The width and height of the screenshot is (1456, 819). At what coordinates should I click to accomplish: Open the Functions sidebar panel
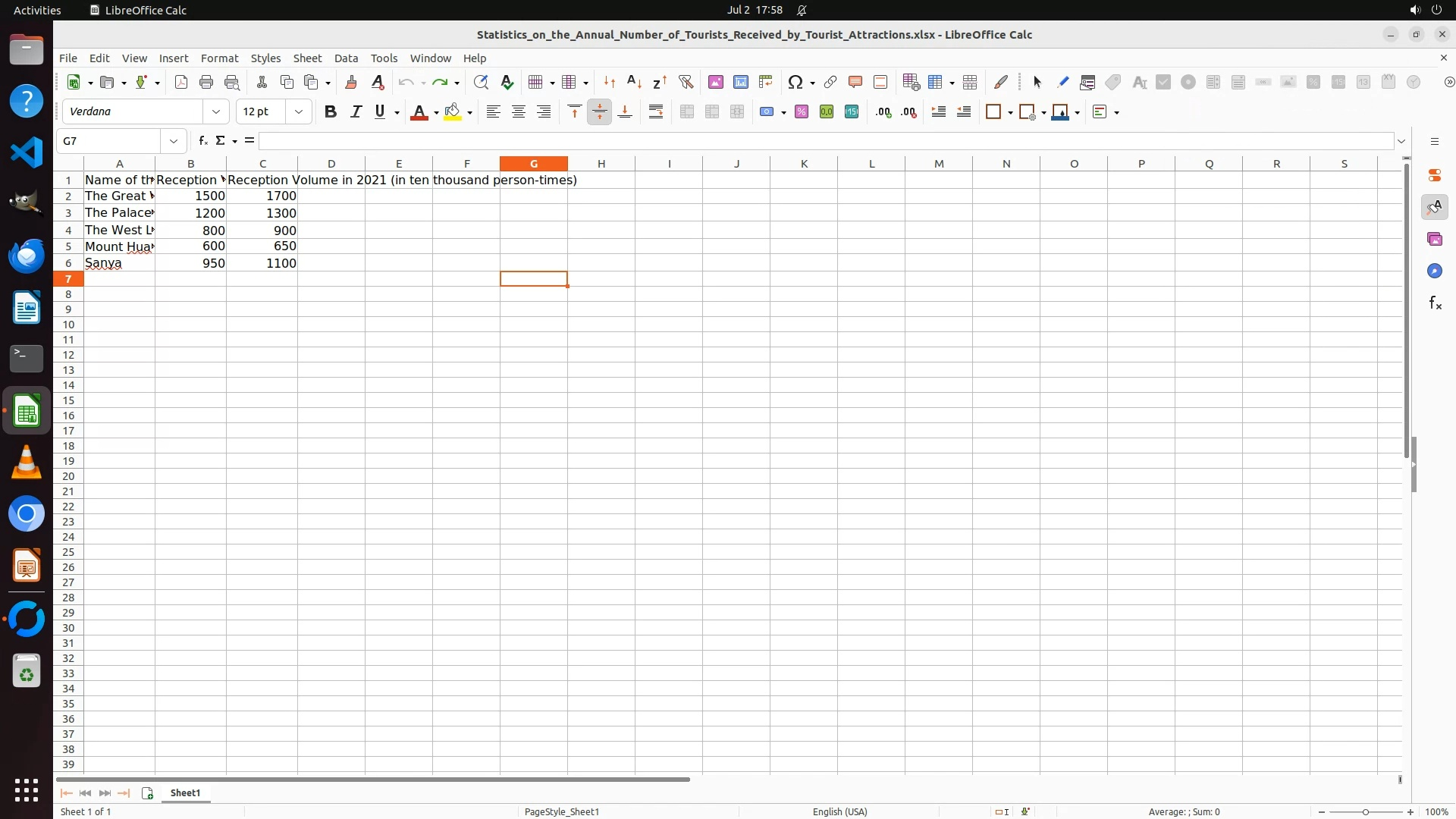point(1435,303)
